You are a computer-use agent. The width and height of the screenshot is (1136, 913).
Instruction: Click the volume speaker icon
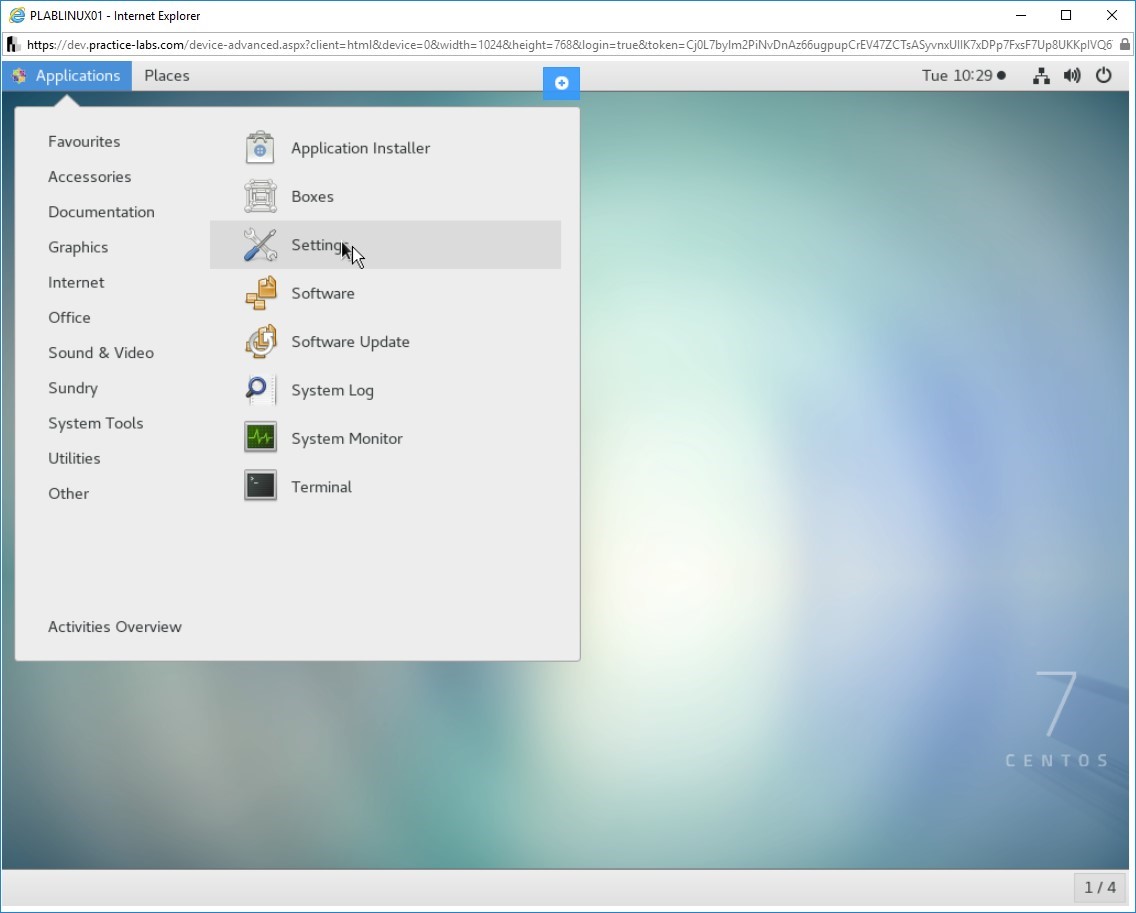(1072, 76)
